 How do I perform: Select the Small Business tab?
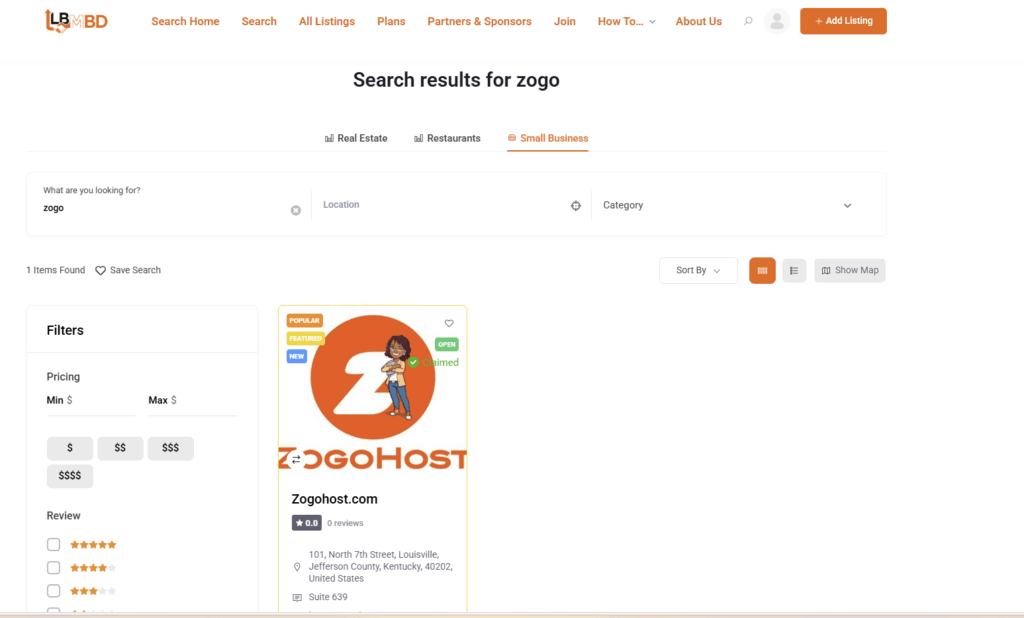(x=548, y=138)
